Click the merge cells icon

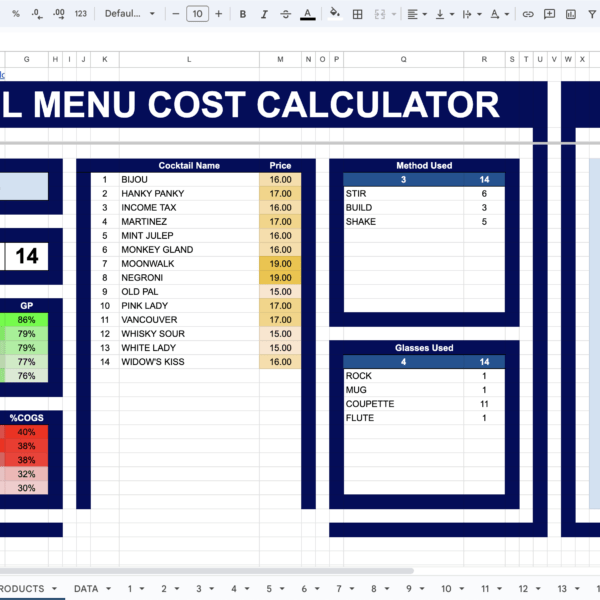click(x=380, y=14)
